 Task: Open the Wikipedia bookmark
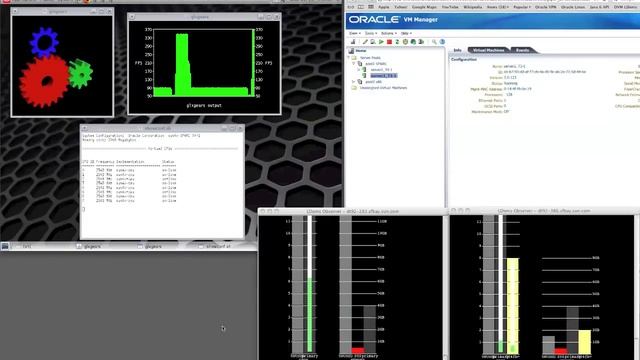pos(473,7)
